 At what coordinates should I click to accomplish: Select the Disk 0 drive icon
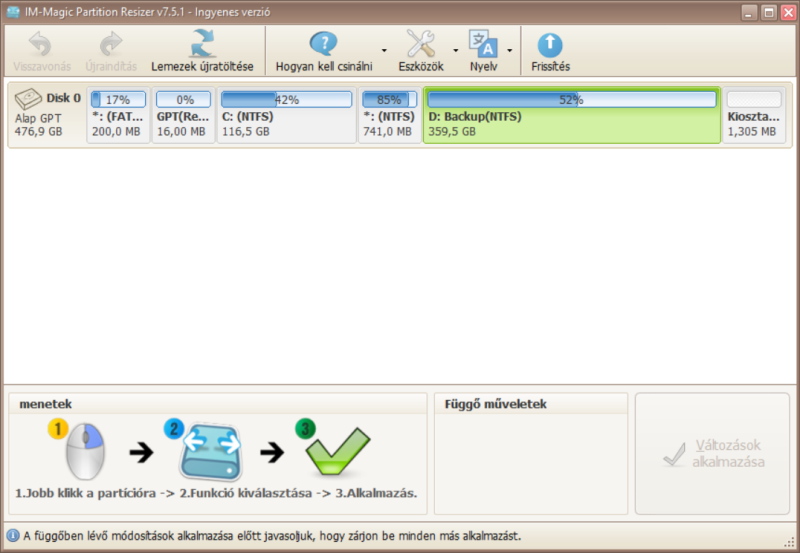tap(28, 98)
